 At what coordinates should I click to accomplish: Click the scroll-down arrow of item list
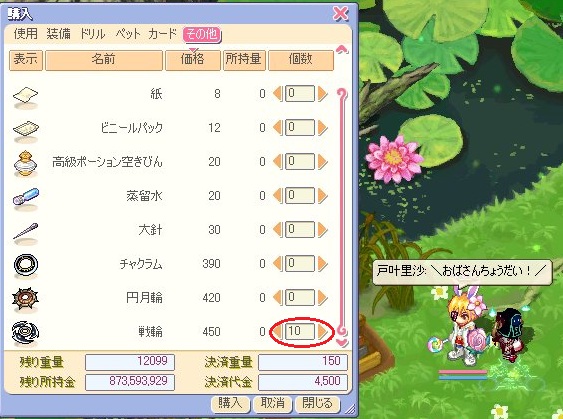pyautogui.click(x=342, y=343)
